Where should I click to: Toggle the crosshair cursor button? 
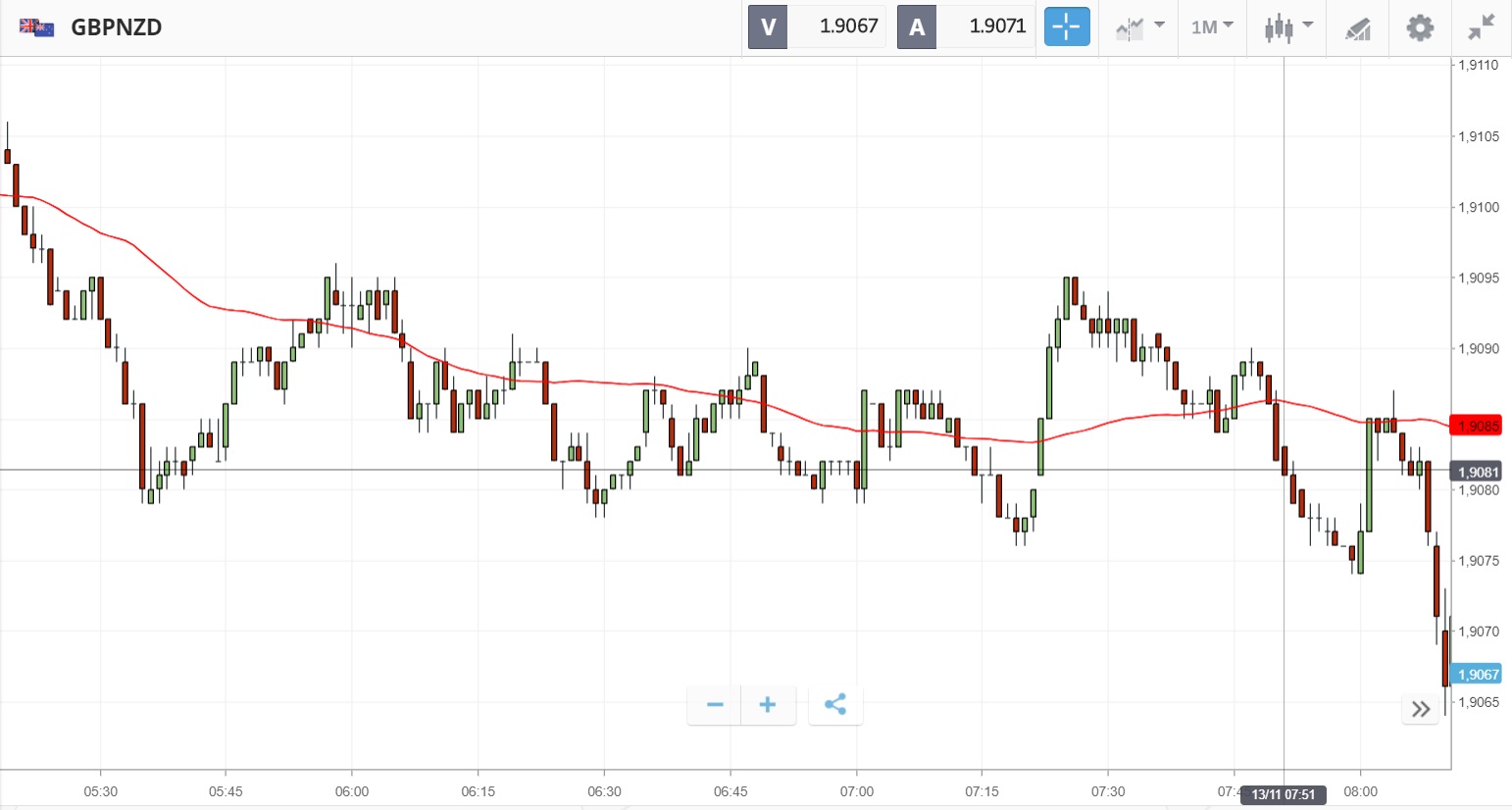(1066, 26)
